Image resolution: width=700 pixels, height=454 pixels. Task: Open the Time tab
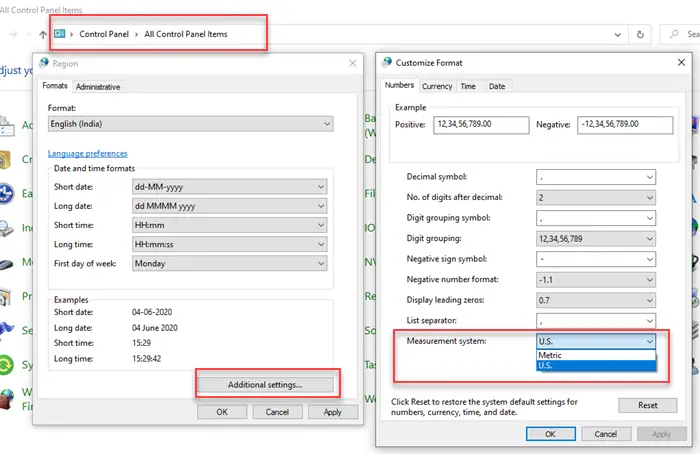point(468,86)
